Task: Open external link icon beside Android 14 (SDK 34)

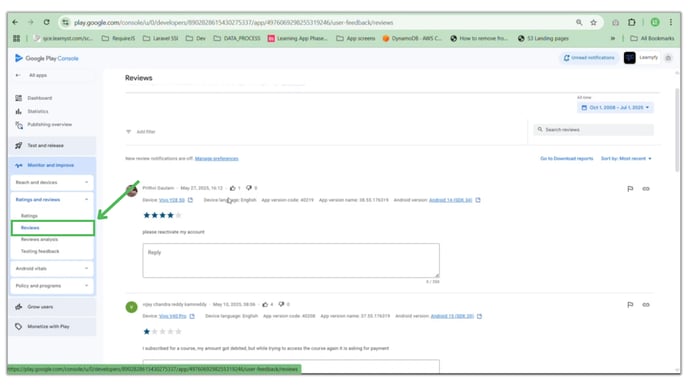Action: click(478, 201)
